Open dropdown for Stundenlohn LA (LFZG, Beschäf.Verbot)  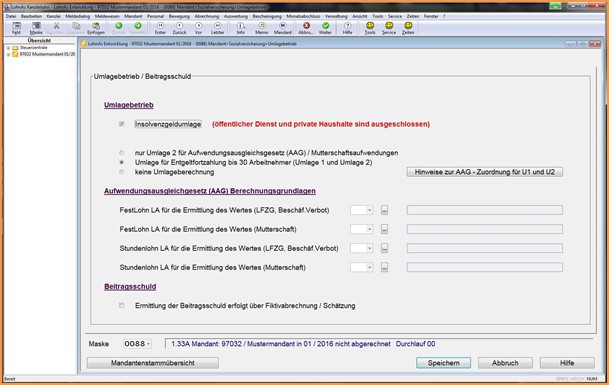(369, 248)
